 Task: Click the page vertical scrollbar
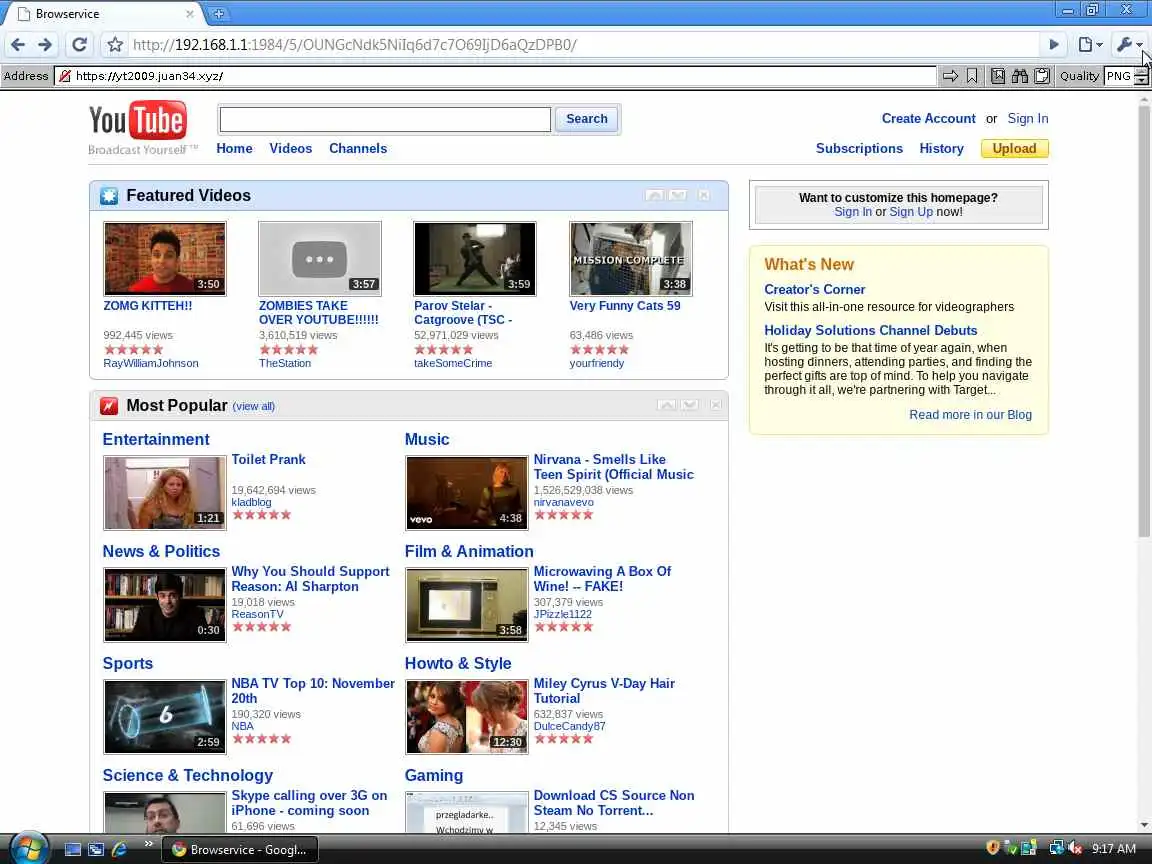pos(1144,320)
